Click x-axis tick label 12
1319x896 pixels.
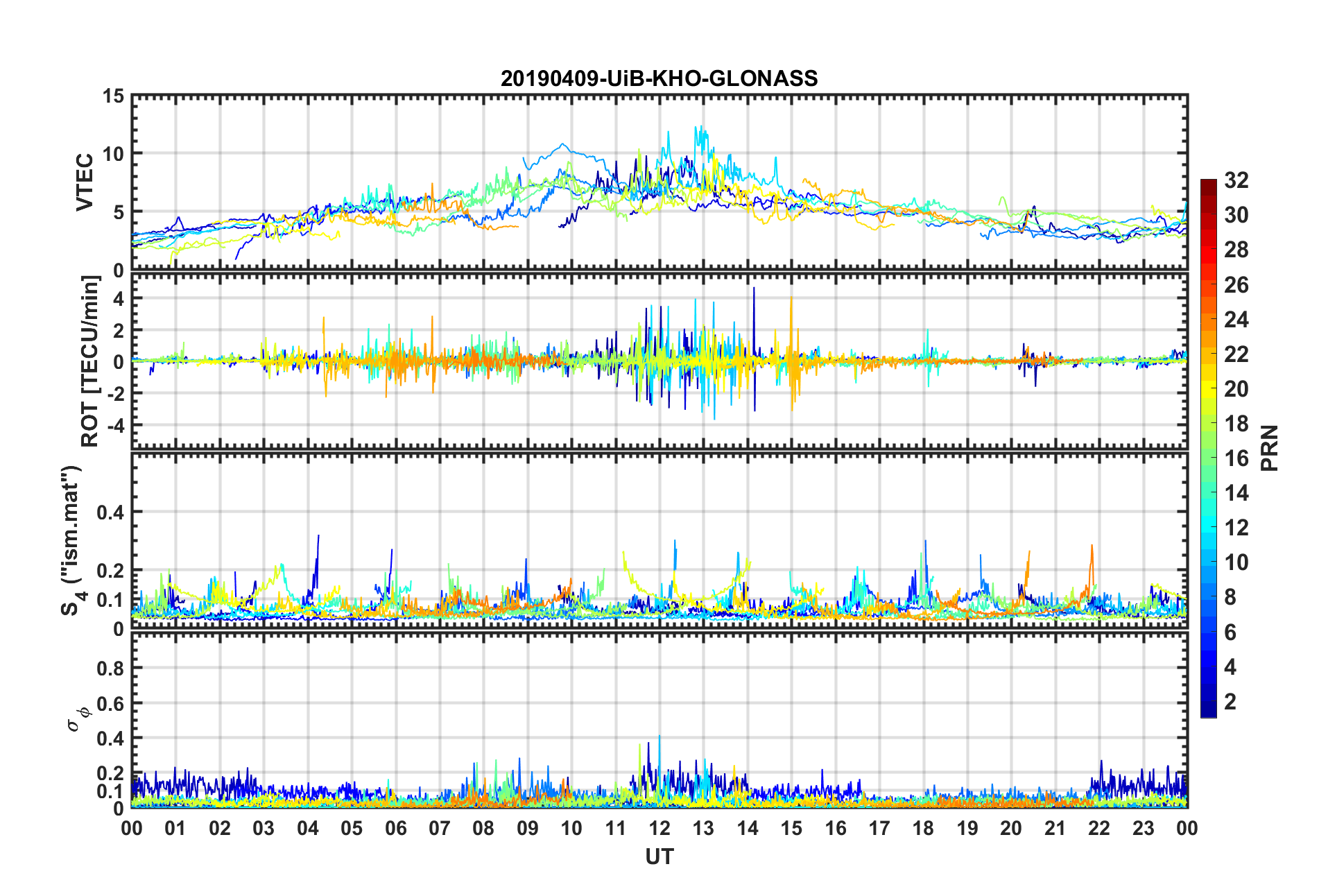point(659,828)
